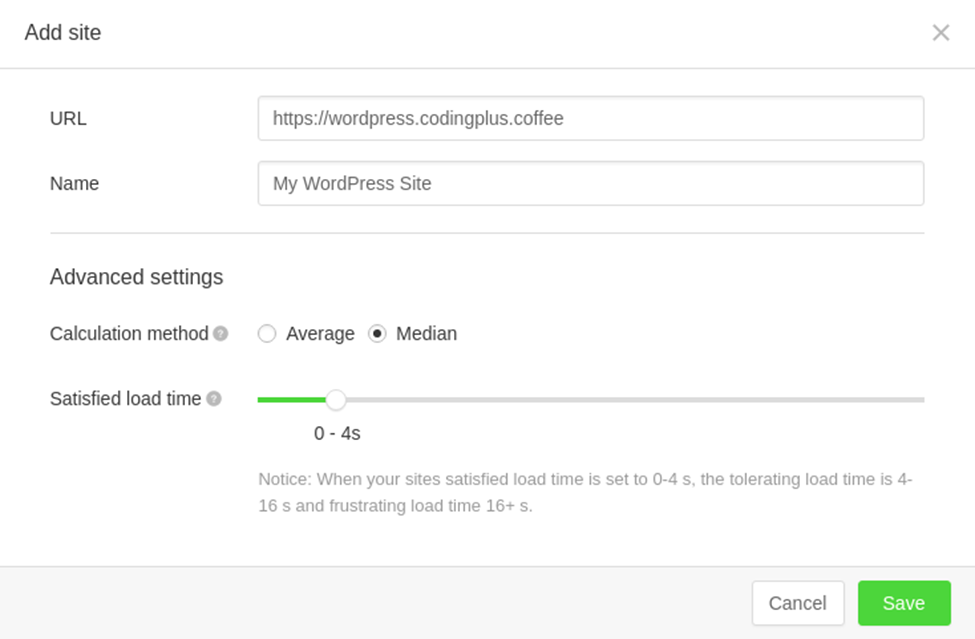Click the 'Advanced settings' heading
975x639 pixels.
(x=136, y=277)
